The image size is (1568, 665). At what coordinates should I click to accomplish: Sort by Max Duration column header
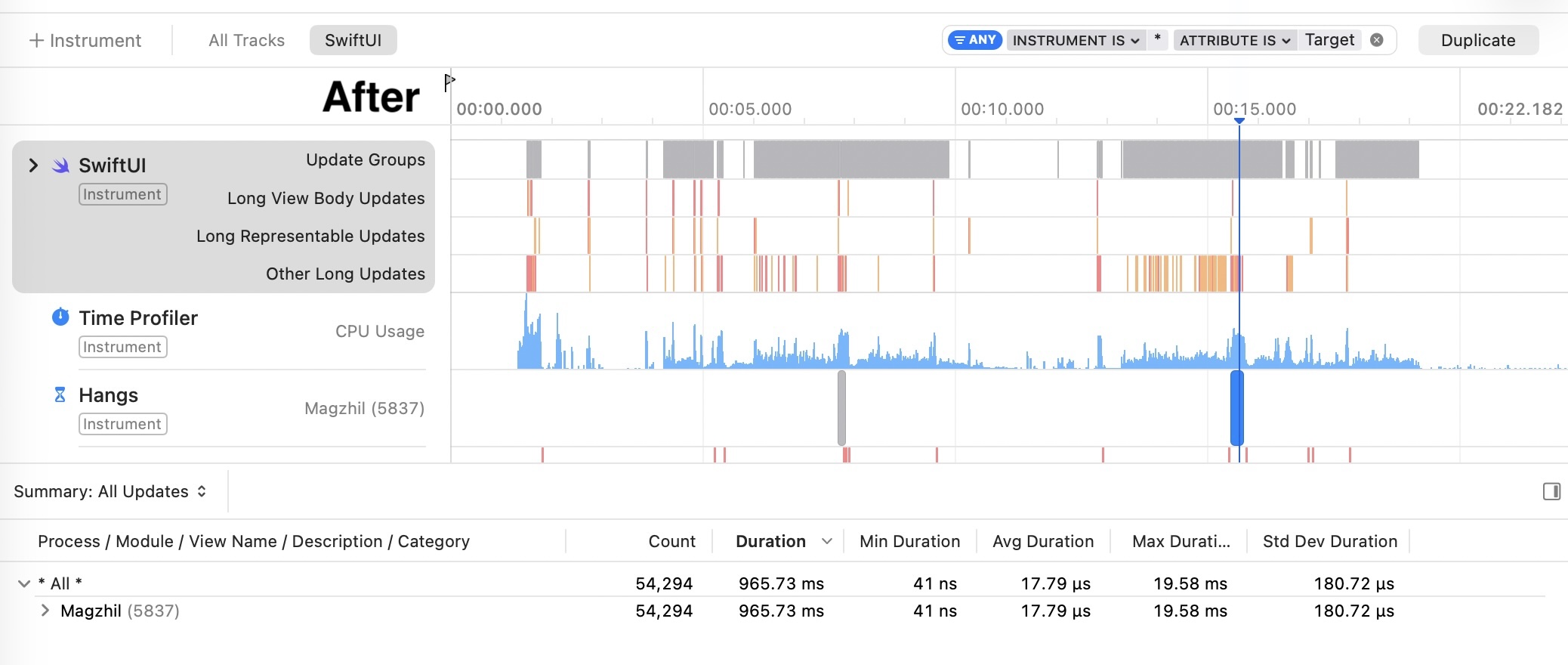[1181, 541]
